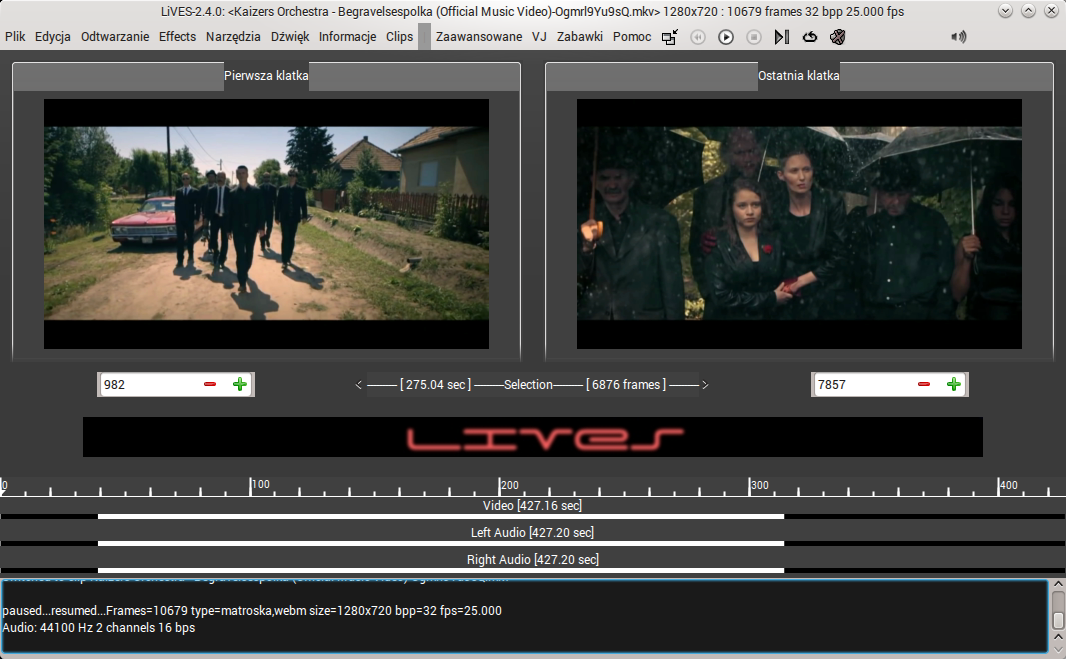This screenshot has height=659, width=1066.
Task: Click the Left Audio [427.20 sec] label
Action: click(532, 533)
